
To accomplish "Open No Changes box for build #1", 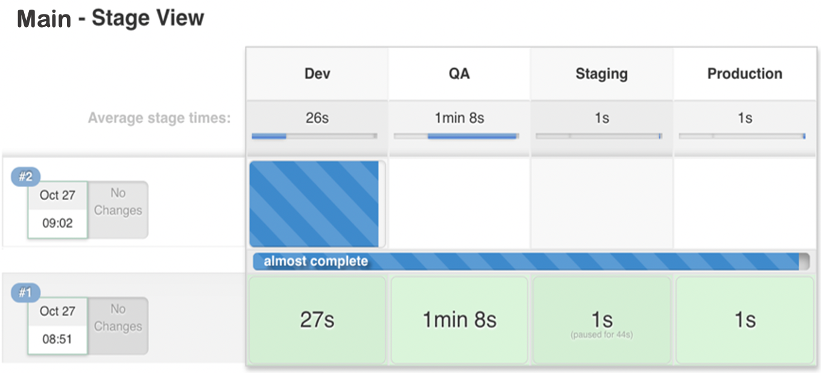I will [x=118, y=326].
